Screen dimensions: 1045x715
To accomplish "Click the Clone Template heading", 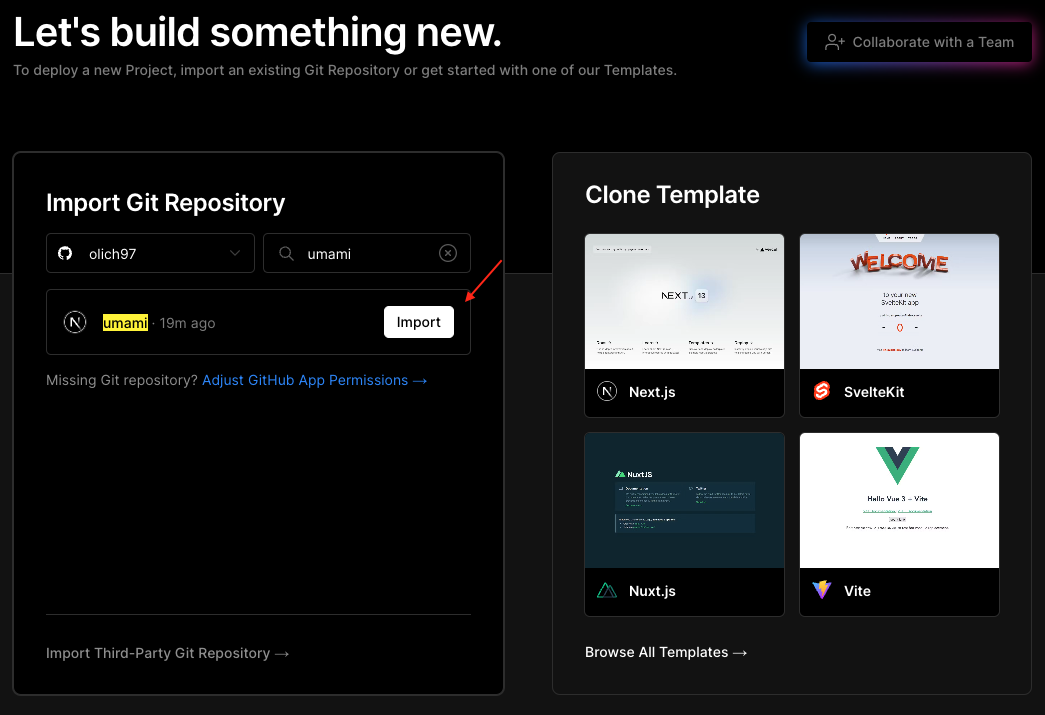I will (x=672, y=195).
